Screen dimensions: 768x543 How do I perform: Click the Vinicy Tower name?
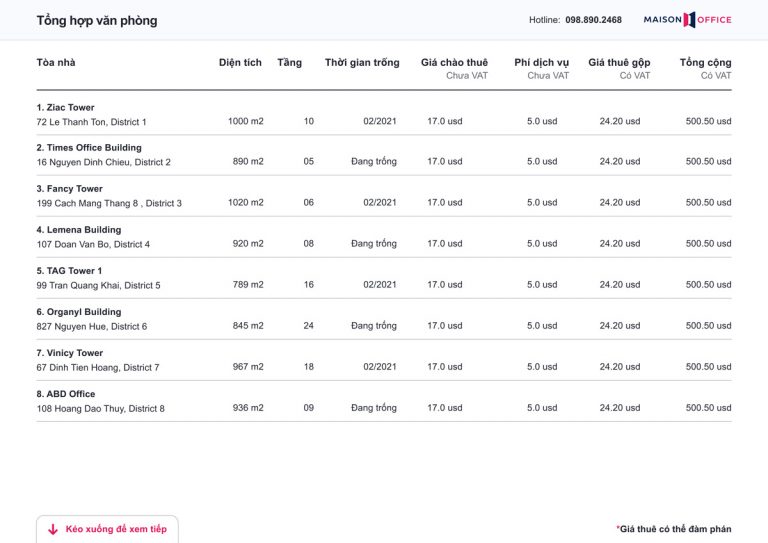pos(69,353)
